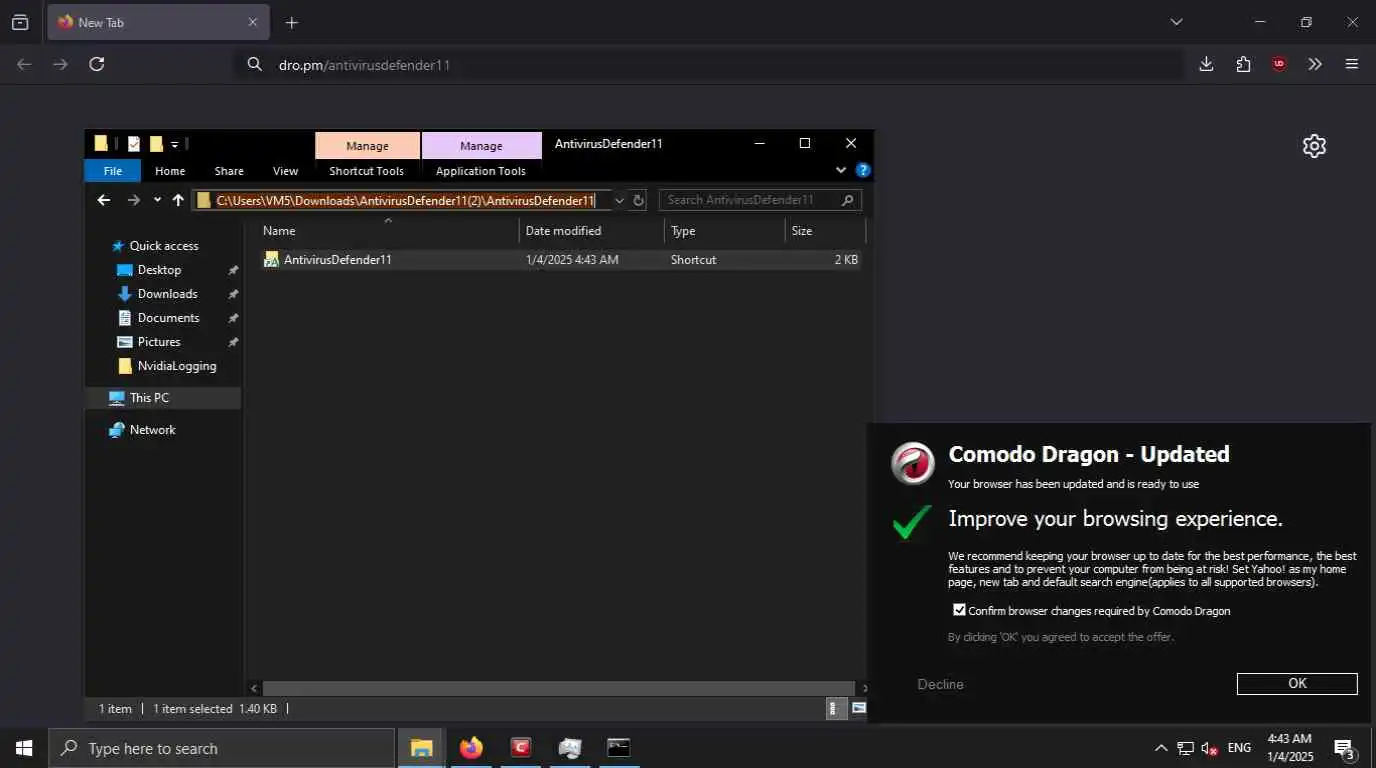Switch to large icons view layout
This screenshot has width=1376, height=768.
point(858,709)
